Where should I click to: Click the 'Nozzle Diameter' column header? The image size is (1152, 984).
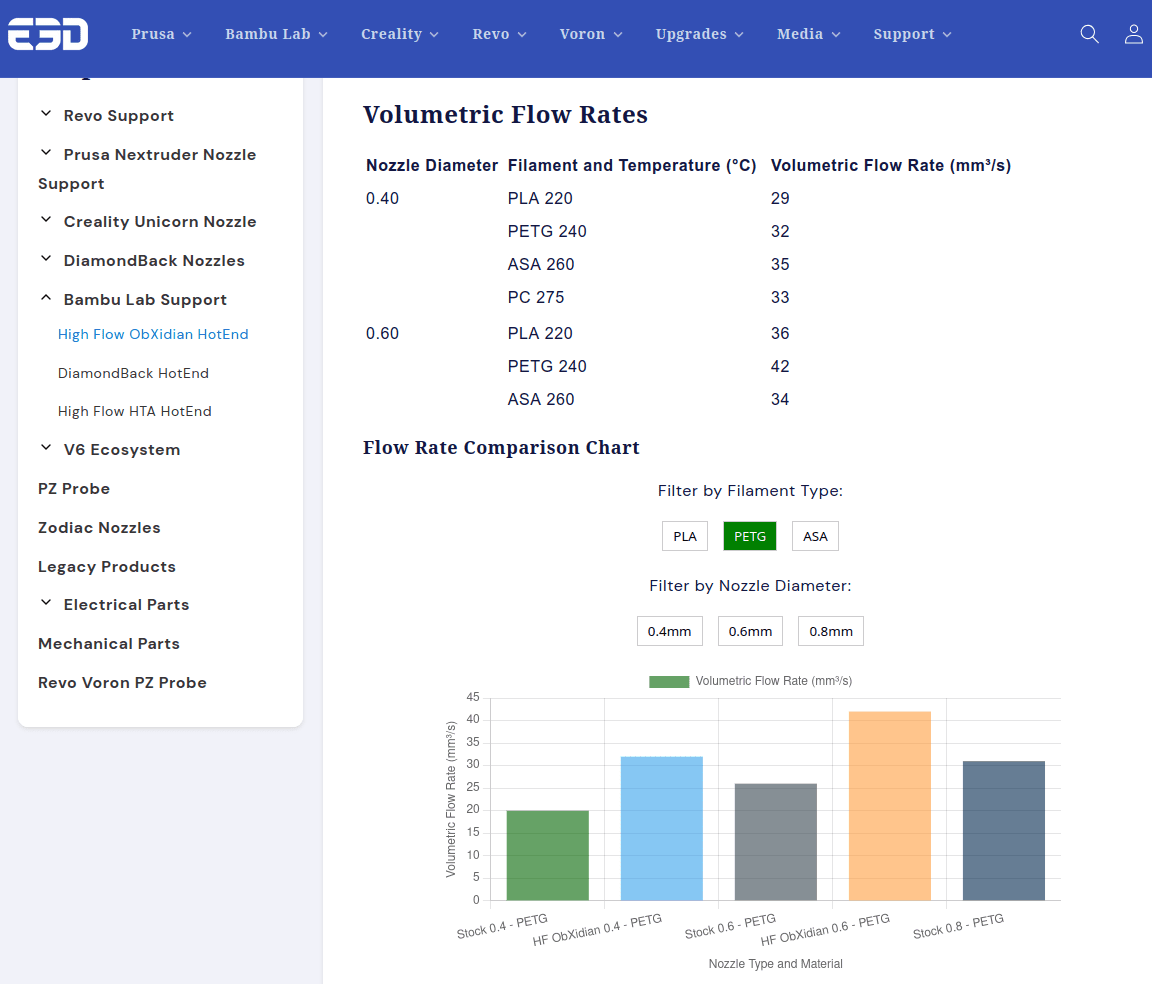pyautogui.click(x=432, y=165)
